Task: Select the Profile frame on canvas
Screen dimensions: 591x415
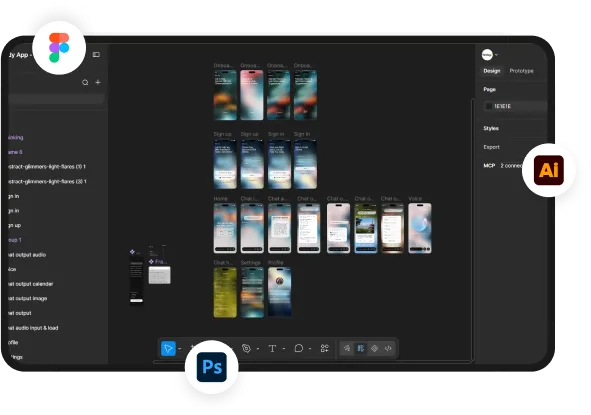Action: (279, 292)
